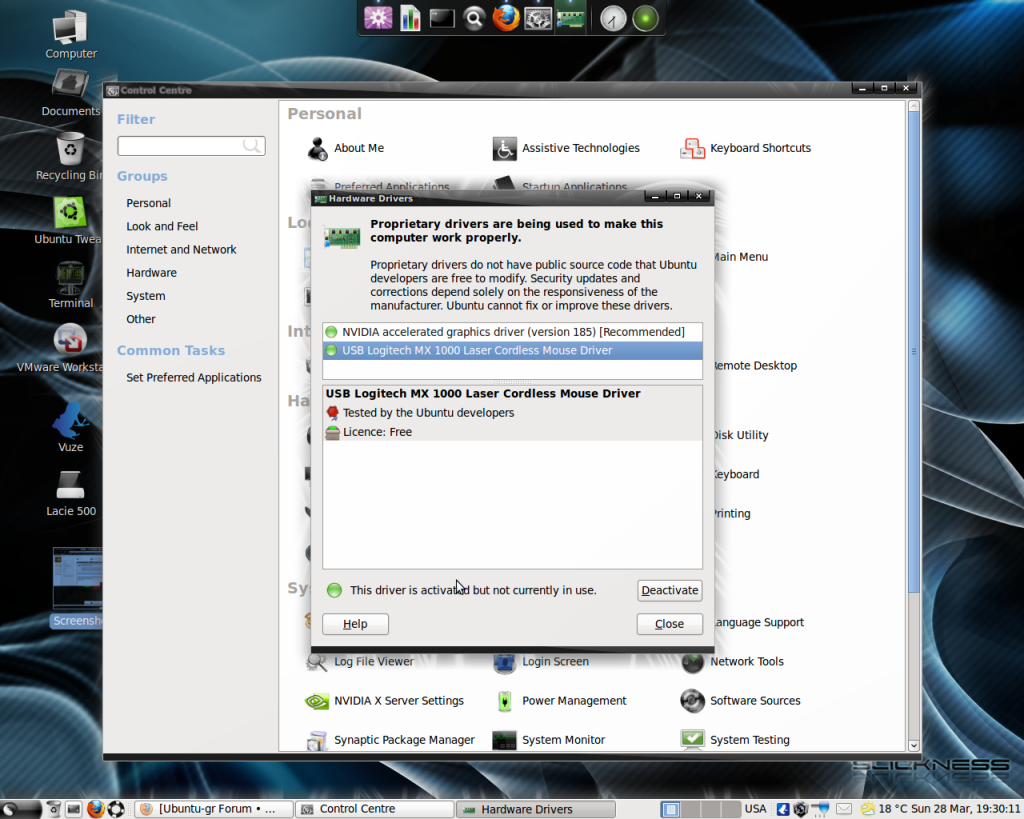Switch to Control Centre taskbar button

point(374,809)
